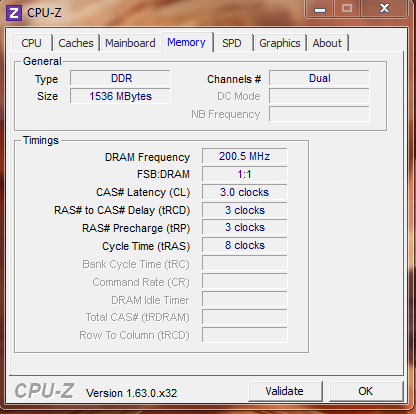Click the Memory tab

[x=186, y=42]
